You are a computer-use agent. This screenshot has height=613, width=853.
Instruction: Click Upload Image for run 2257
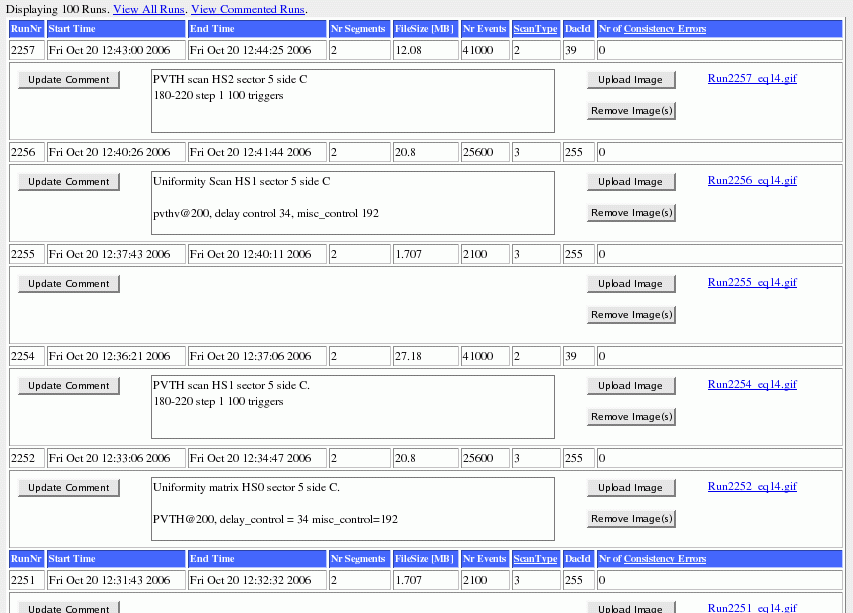631,79
